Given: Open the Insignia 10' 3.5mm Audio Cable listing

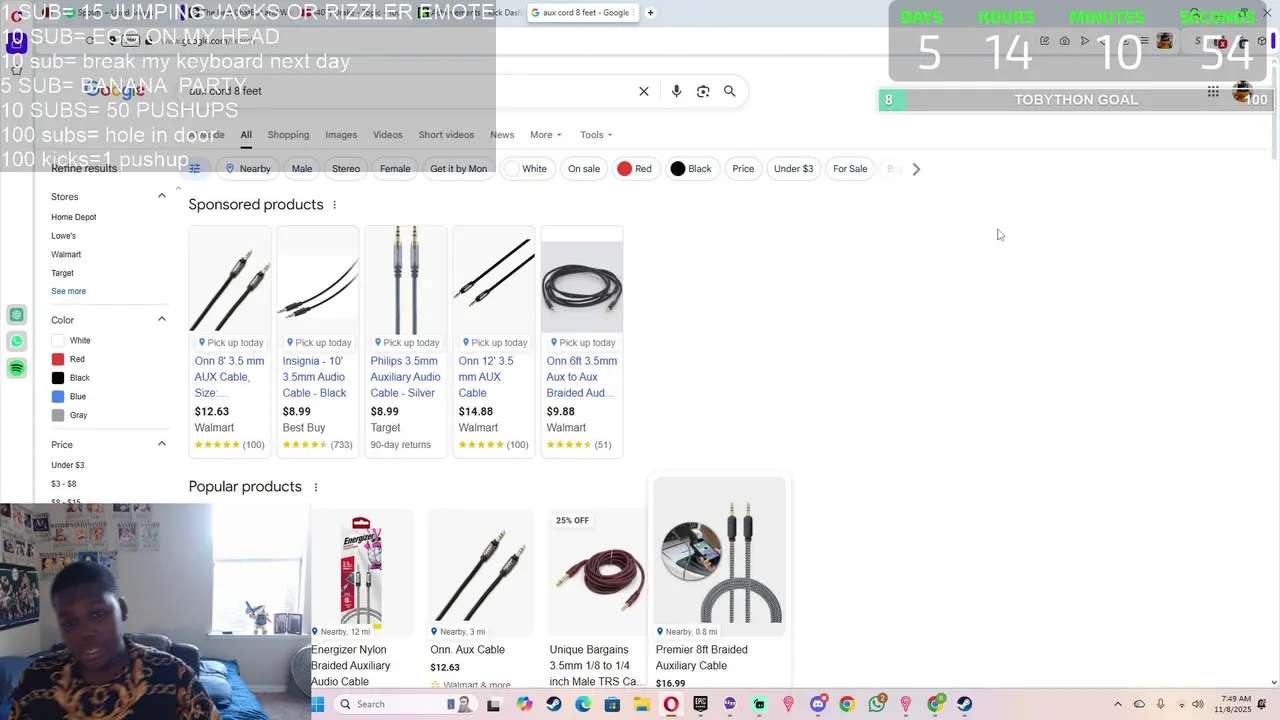Looking at the screenshot, I should (x=315, y=377).
